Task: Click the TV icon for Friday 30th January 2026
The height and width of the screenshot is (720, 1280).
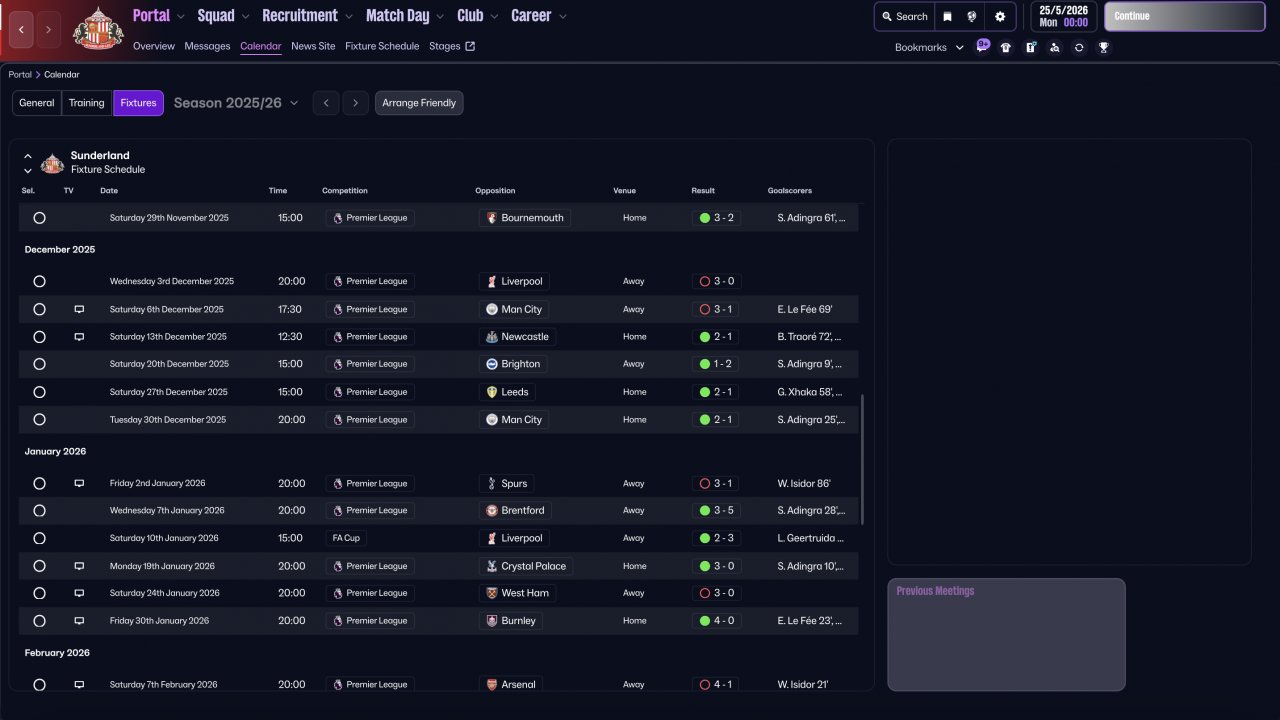Action: 79,621
